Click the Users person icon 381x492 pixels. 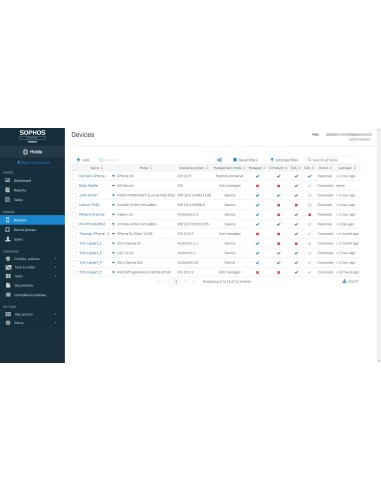(x=8, y=239)
